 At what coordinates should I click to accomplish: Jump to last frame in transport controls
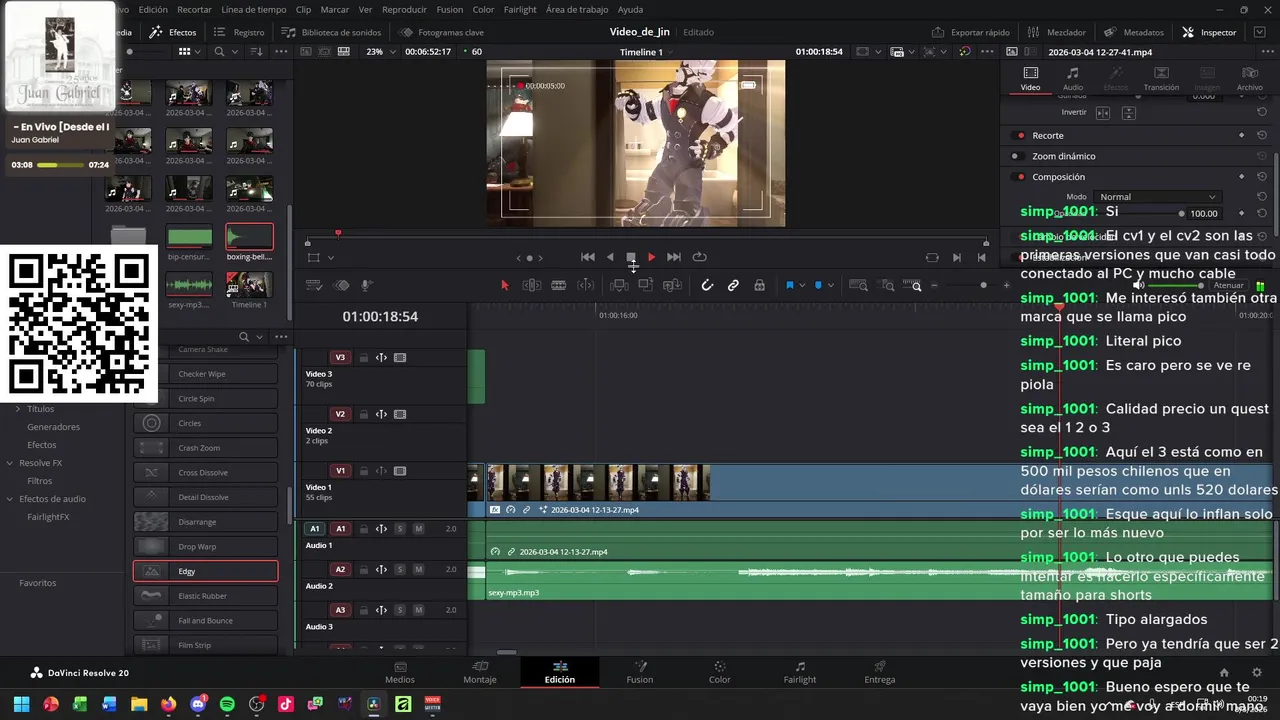coord(673,257)
